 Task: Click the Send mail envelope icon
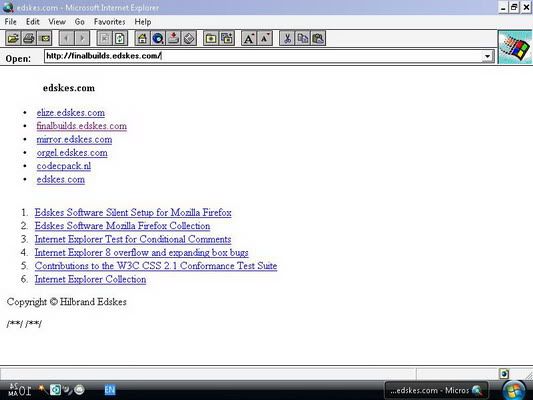click(x=45, y=38)
